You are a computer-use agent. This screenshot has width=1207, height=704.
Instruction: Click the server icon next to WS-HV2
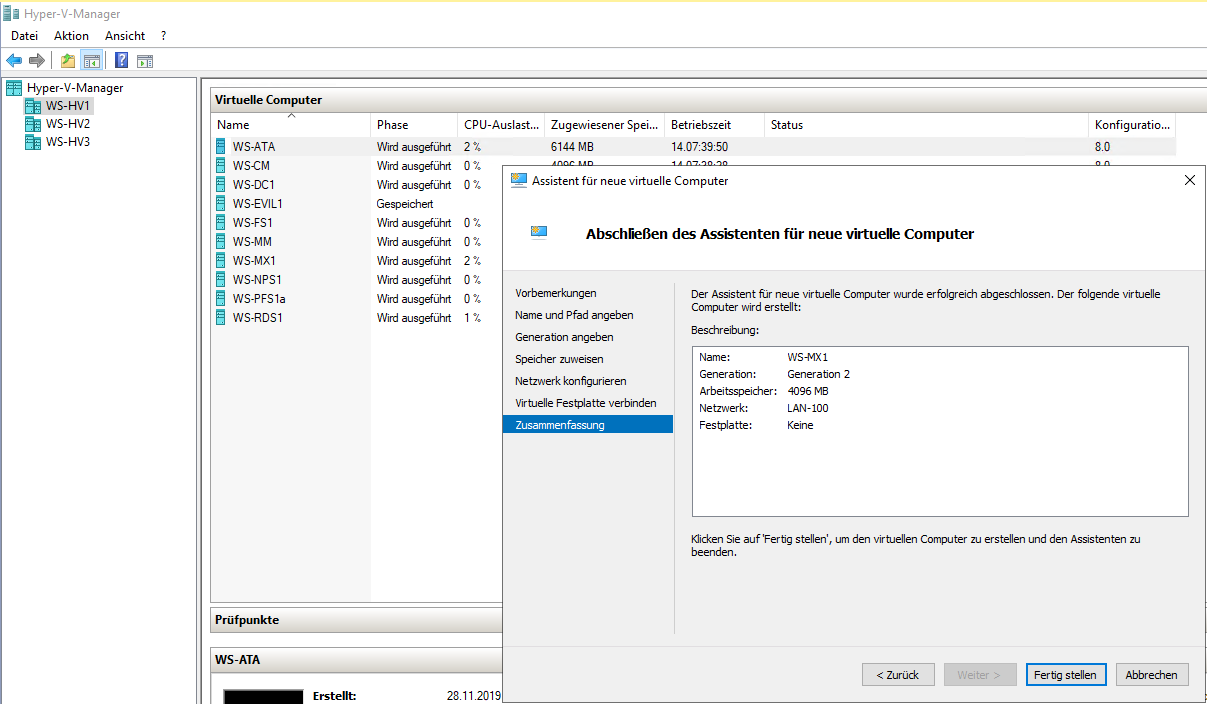[x=33, y=124]
